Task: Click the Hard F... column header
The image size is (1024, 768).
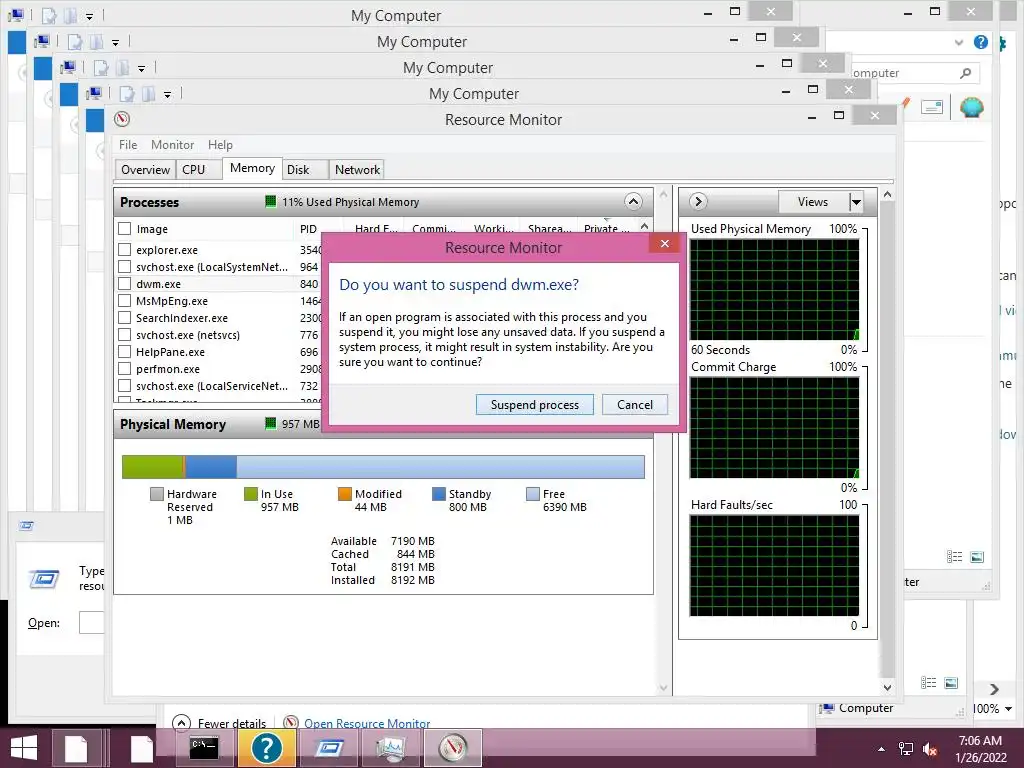Action: tap(376, 229)
